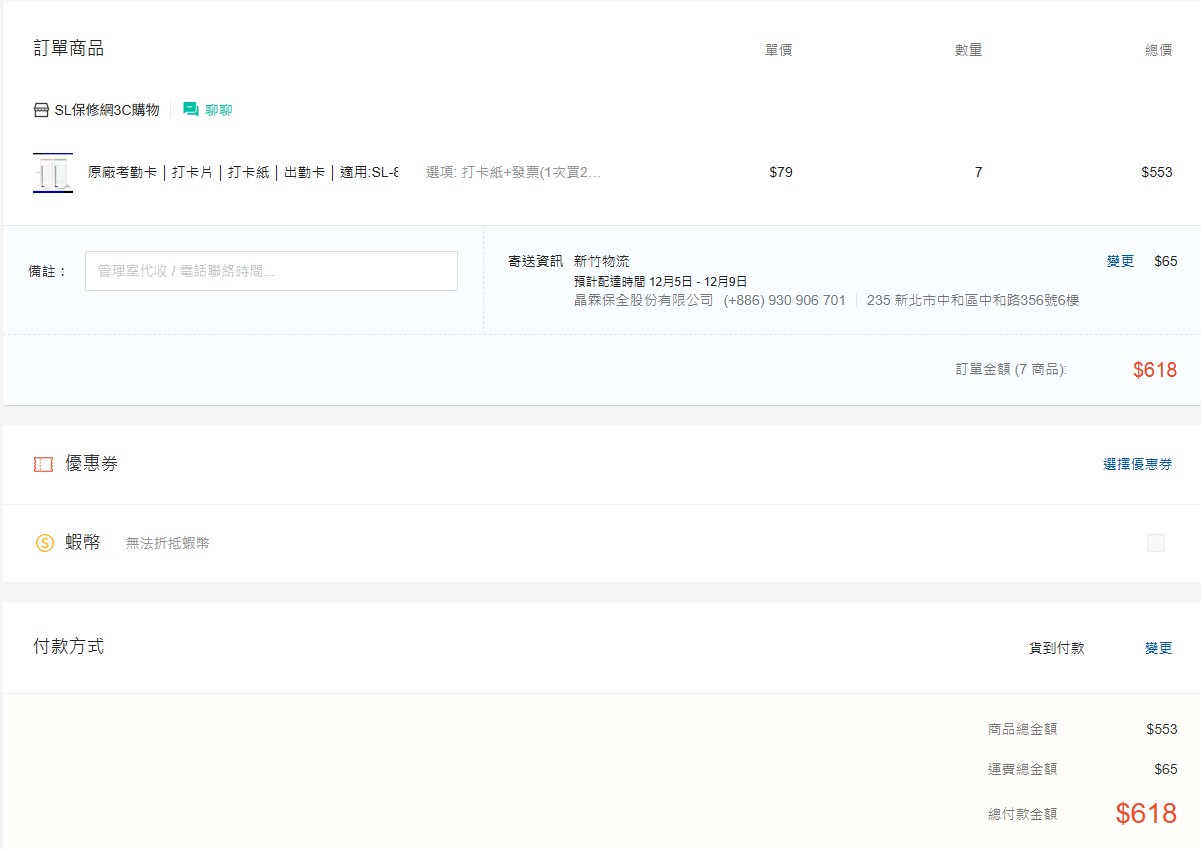
Task: Open the 選擇優惠券 coupon selector
Action: click(1137, 464)
